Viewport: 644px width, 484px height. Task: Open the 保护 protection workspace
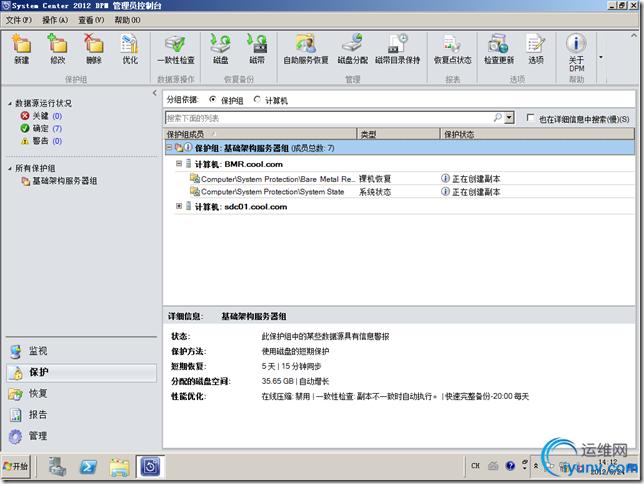[x=81, y=373]
